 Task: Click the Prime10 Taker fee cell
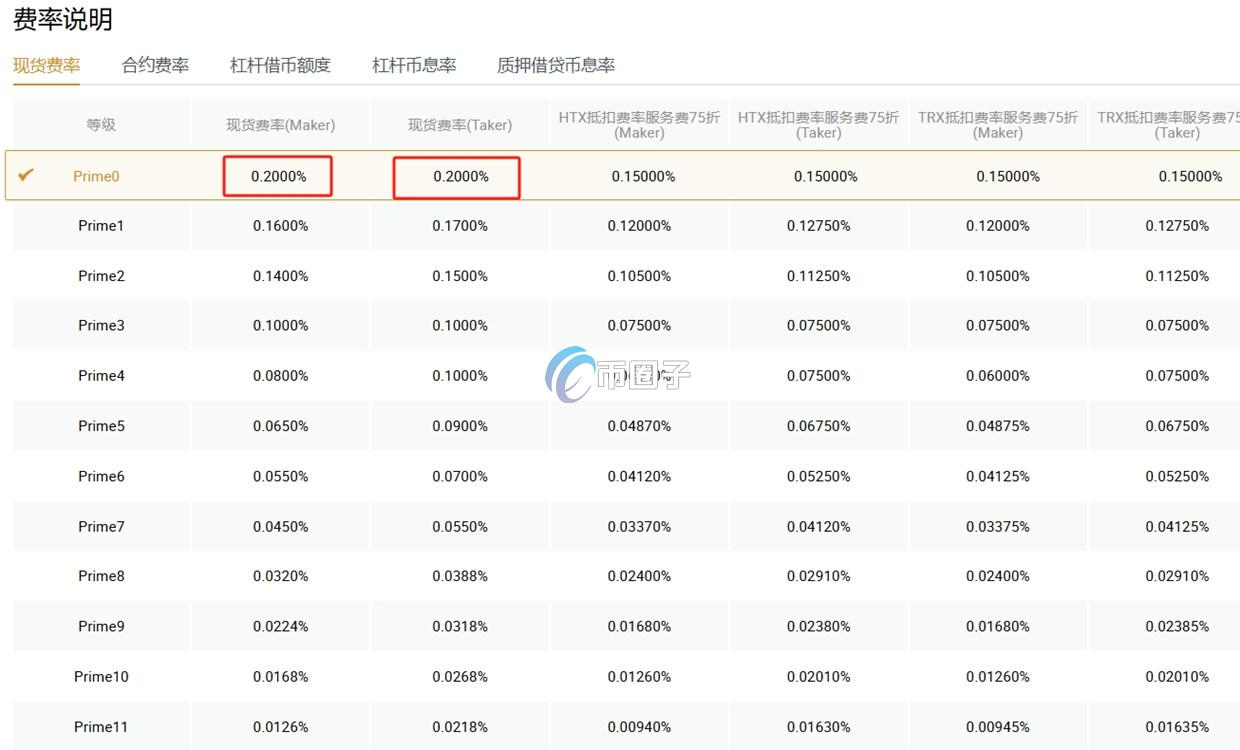pyautogui.click(x=459, y=676)
